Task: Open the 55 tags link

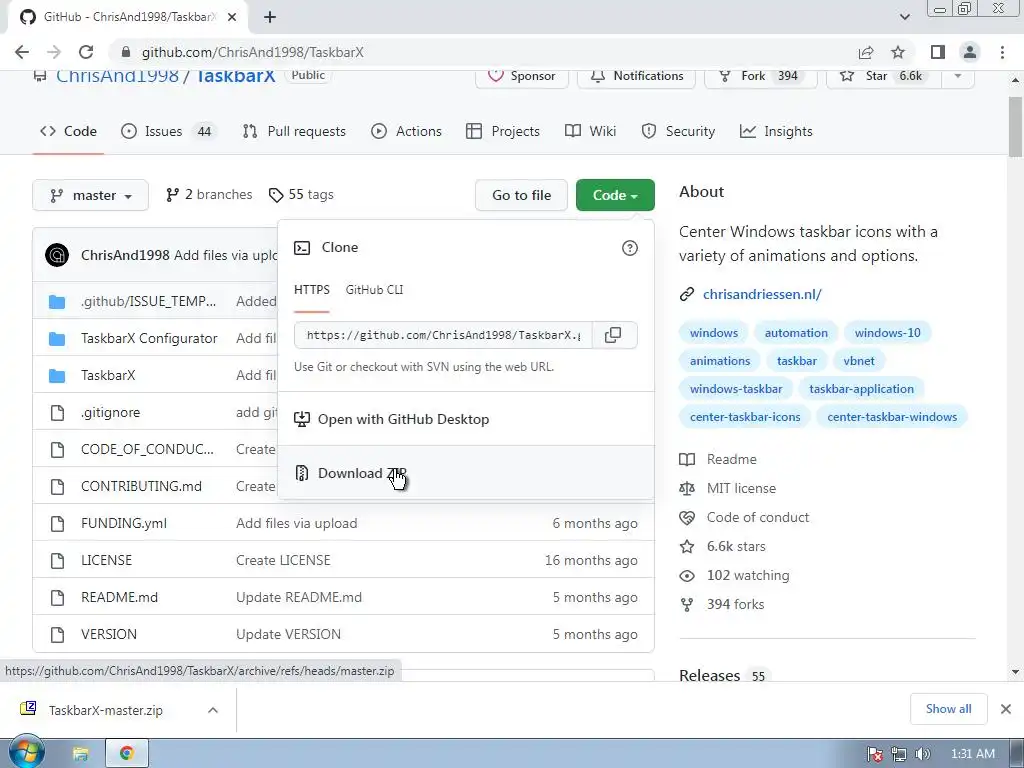Action: [x=301, y=195]
